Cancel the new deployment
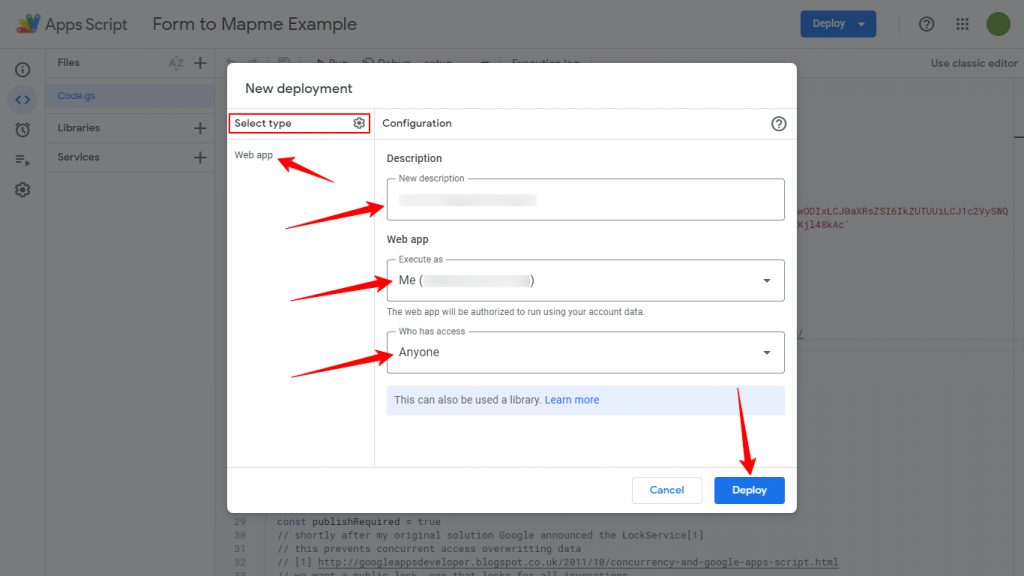 (x=666, y=490)
